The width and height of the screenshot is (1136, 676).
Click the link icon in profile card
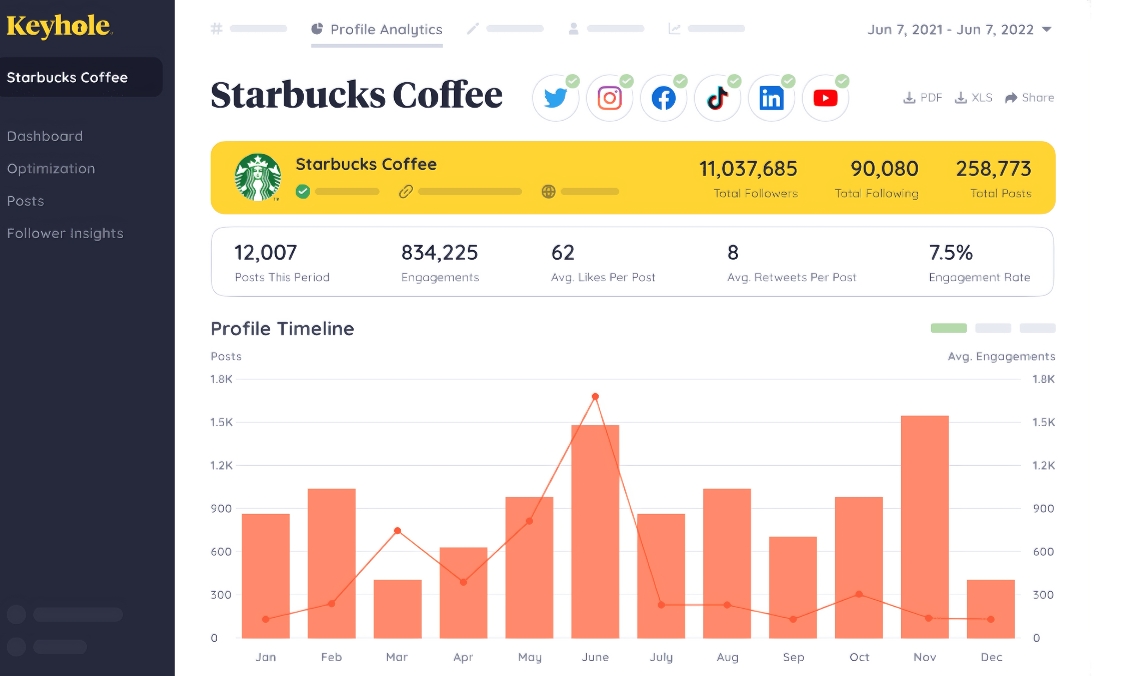[406, 191]
